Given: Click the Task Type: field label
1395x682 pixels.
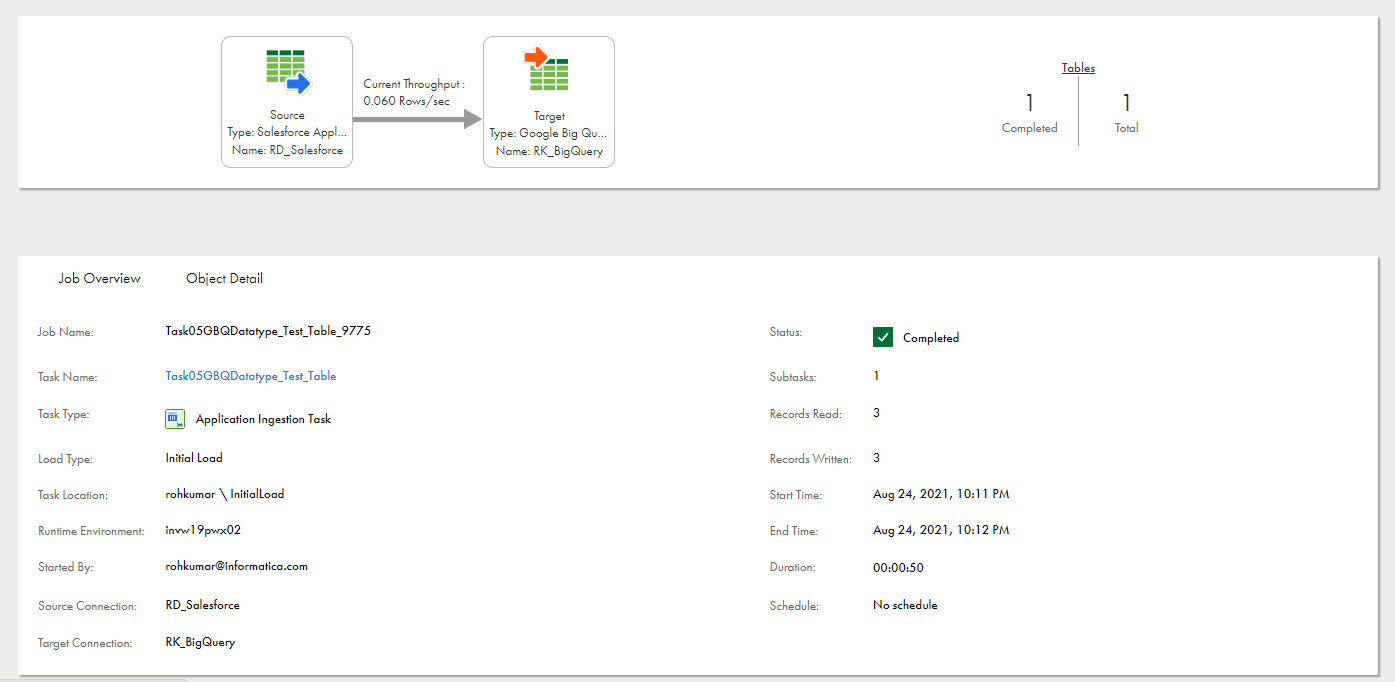Looking at the screenshot, I should [x=63, y=414].
